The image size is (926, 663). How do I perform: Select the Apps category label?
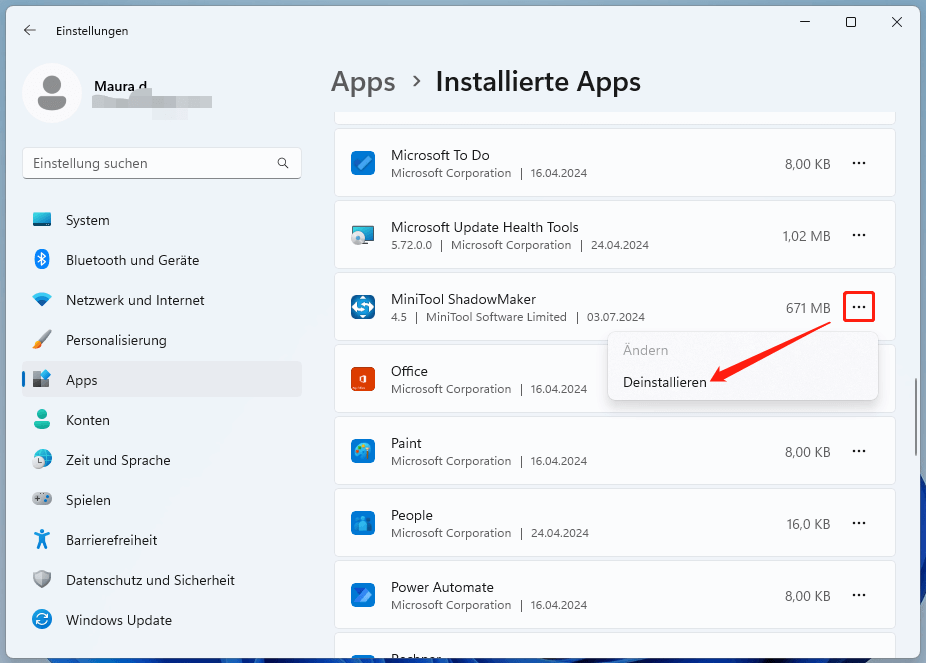click(81, 380)
